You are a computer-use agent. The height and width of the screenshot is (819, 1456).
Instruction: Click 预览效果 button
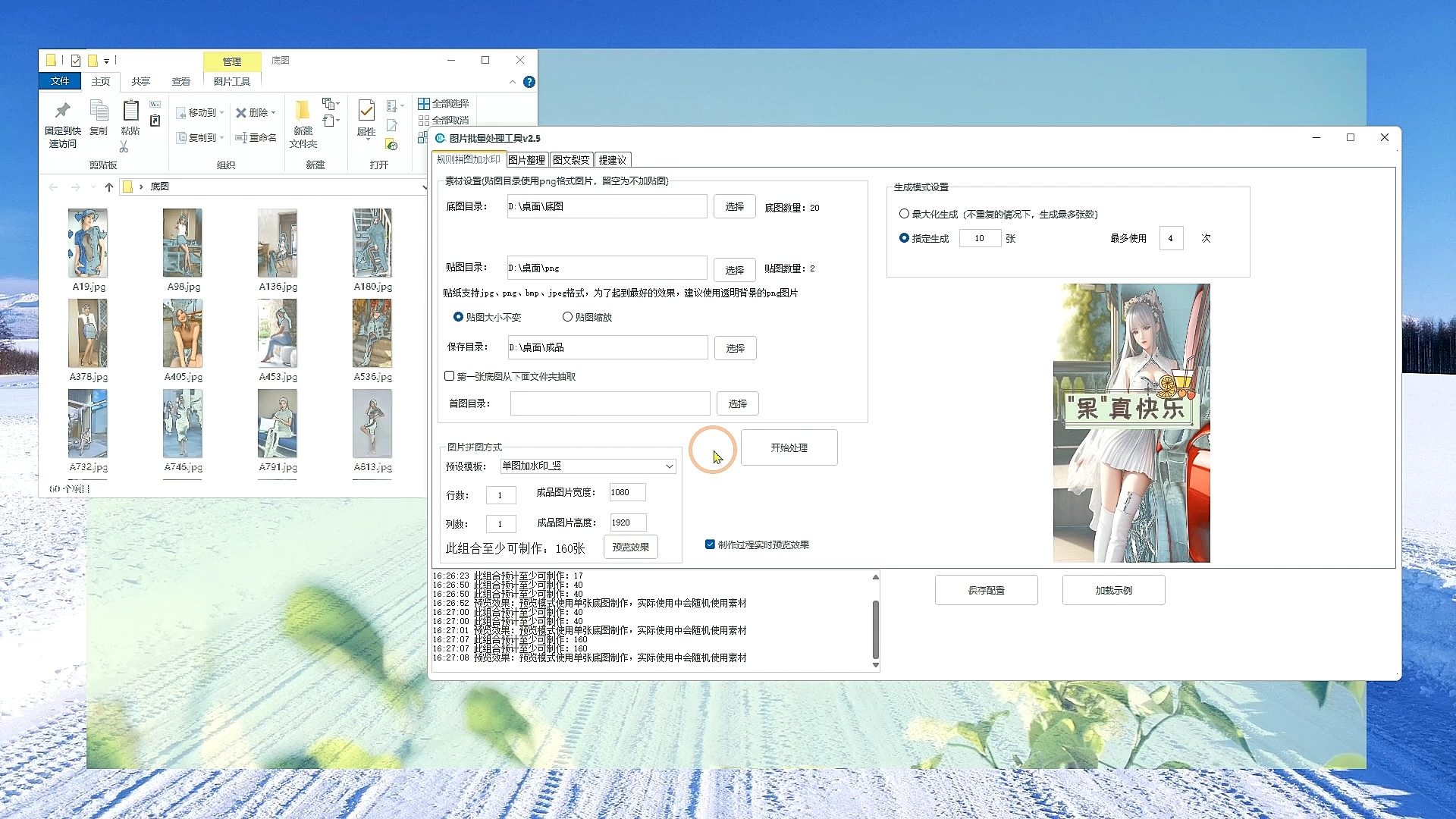tap(631, 547)
